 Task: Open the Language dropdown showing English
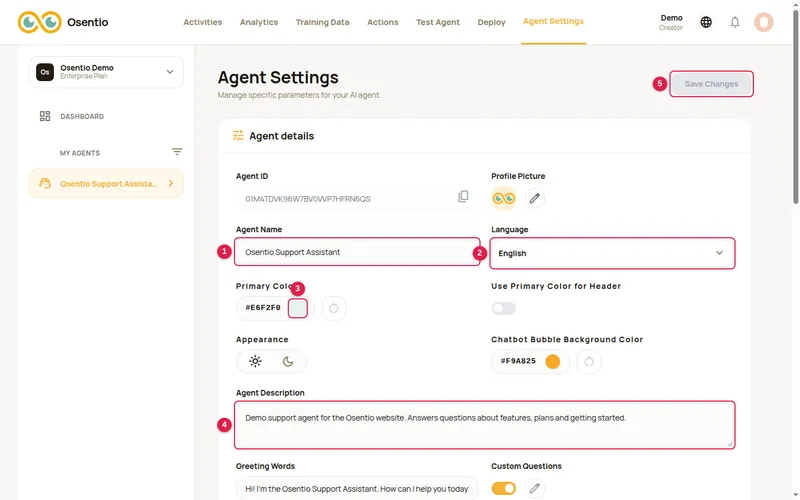click(612, 253)
